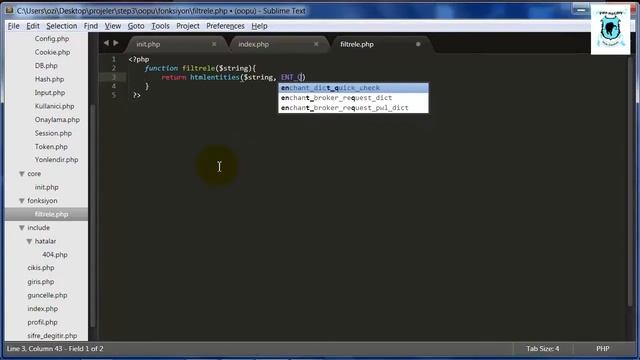Open DB.php in sidebar
640x360 pixels.
(46, 66)
